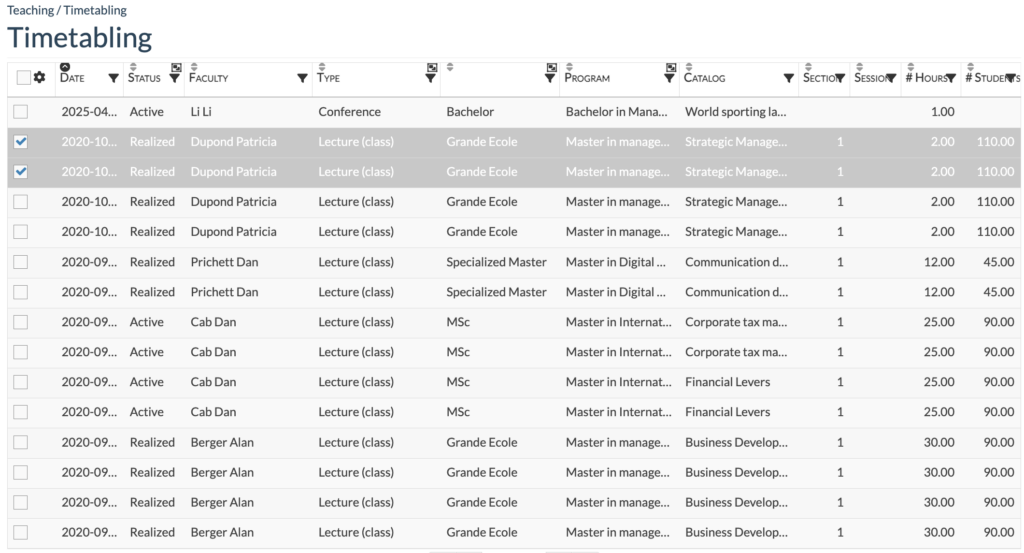Select the first Prichett Dan row checkbox
Viewport: 1024px width, 553px height.
click(x=21, y=262)
